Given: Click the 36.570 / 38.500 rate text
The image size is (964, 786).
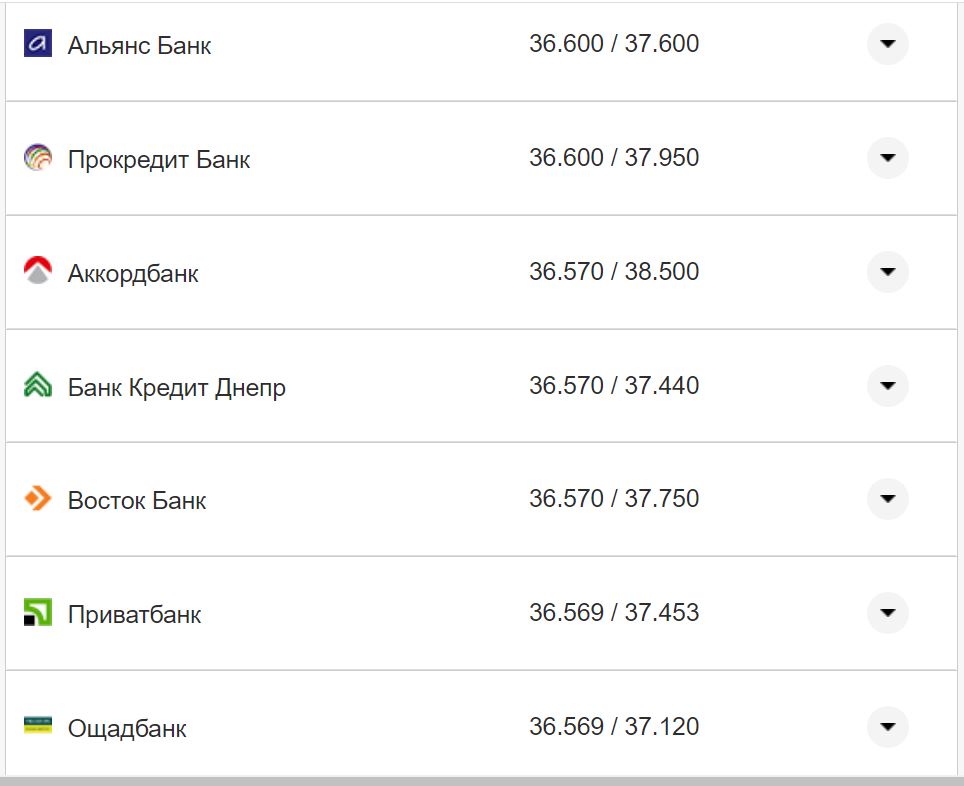Looking at the screenshot, I should coord(615,272).
